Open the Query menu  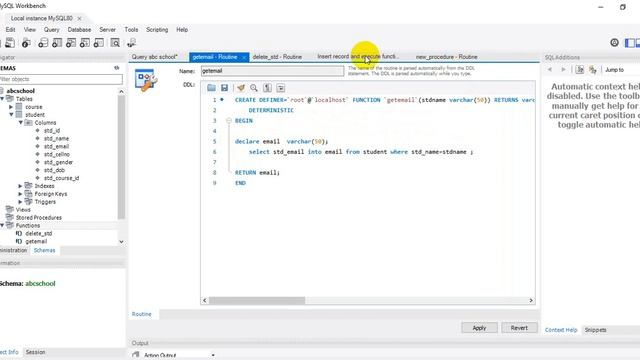[51, 30]
